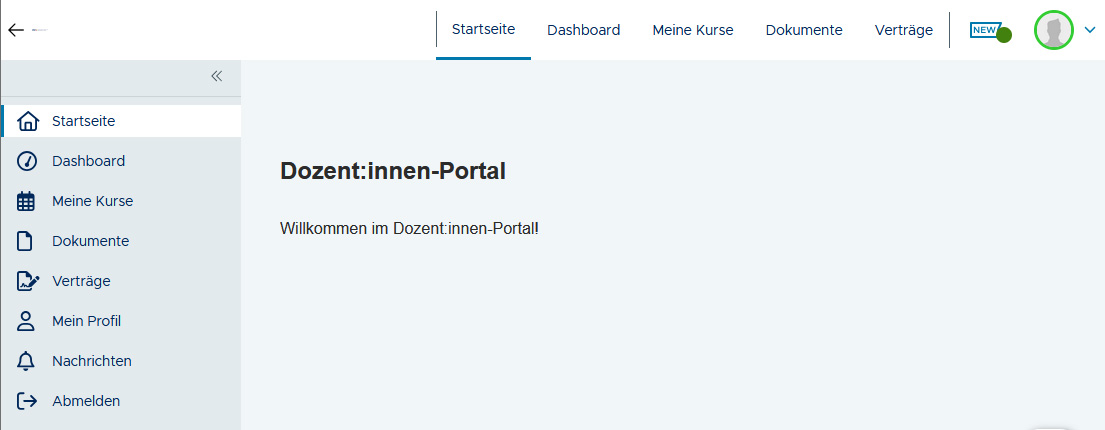The image size is (1105, 430).
Task: Open Dokumente from the top navigation
Action: tap(804, 30)
